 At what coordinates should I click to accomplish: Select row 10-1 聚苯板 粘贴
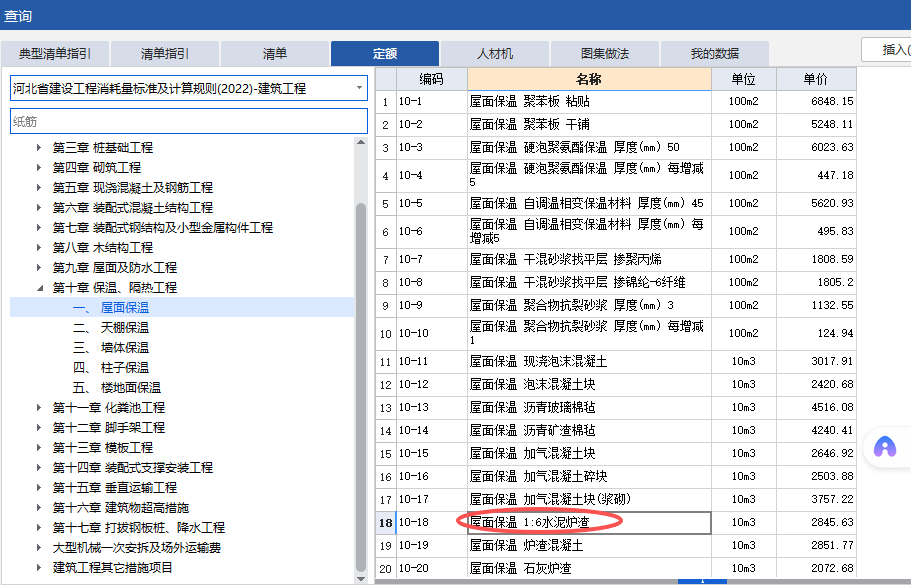click(616, 102)
